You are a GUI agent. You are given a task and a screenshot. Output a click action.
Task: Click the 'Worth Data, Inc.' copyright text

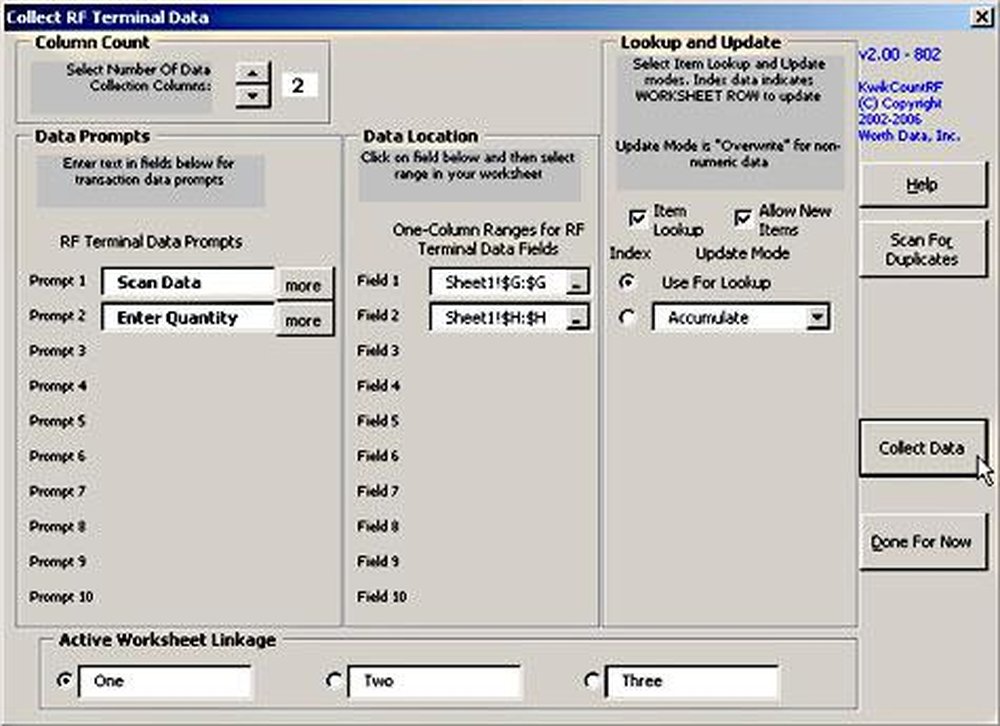pos(909,135)
